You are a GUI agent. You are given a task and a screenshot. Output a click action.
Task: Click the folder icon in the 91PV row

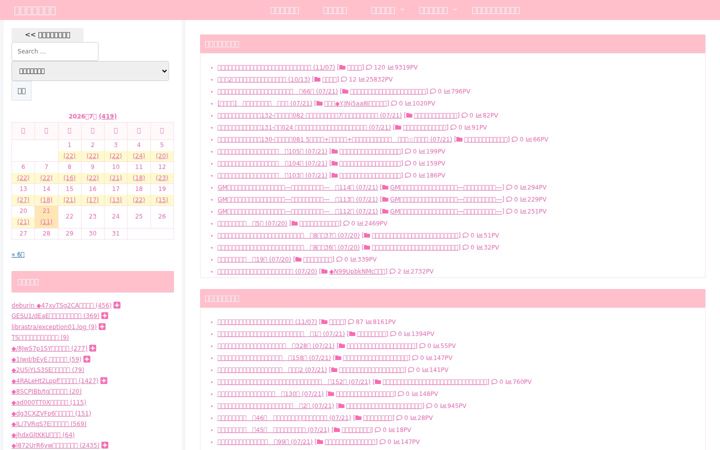point(398,127)
